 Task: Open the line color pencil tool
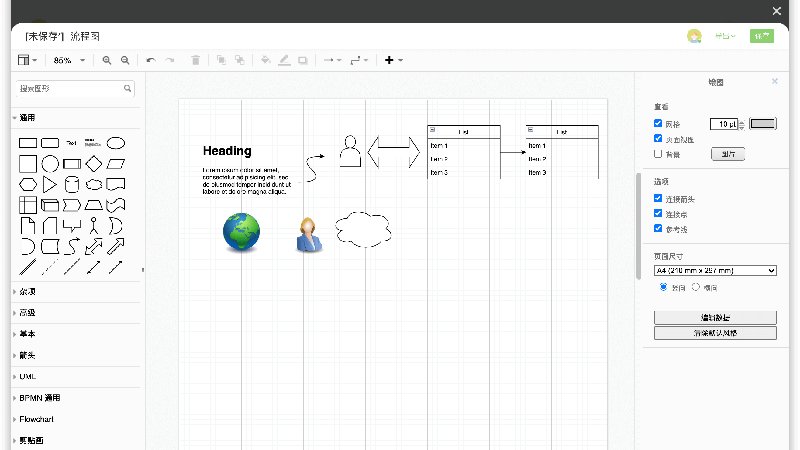pyautogui.click(x=284, y=60)
